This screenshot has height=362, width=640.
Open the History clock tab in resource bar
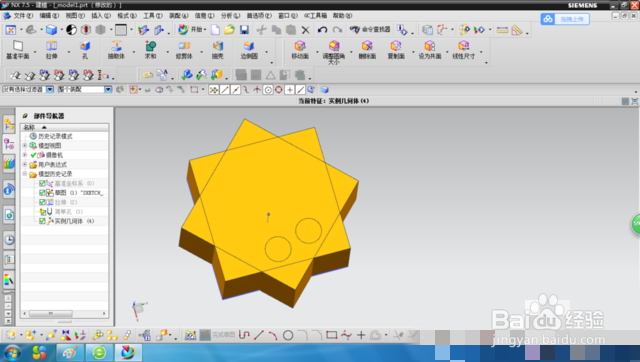coord(9,240)
